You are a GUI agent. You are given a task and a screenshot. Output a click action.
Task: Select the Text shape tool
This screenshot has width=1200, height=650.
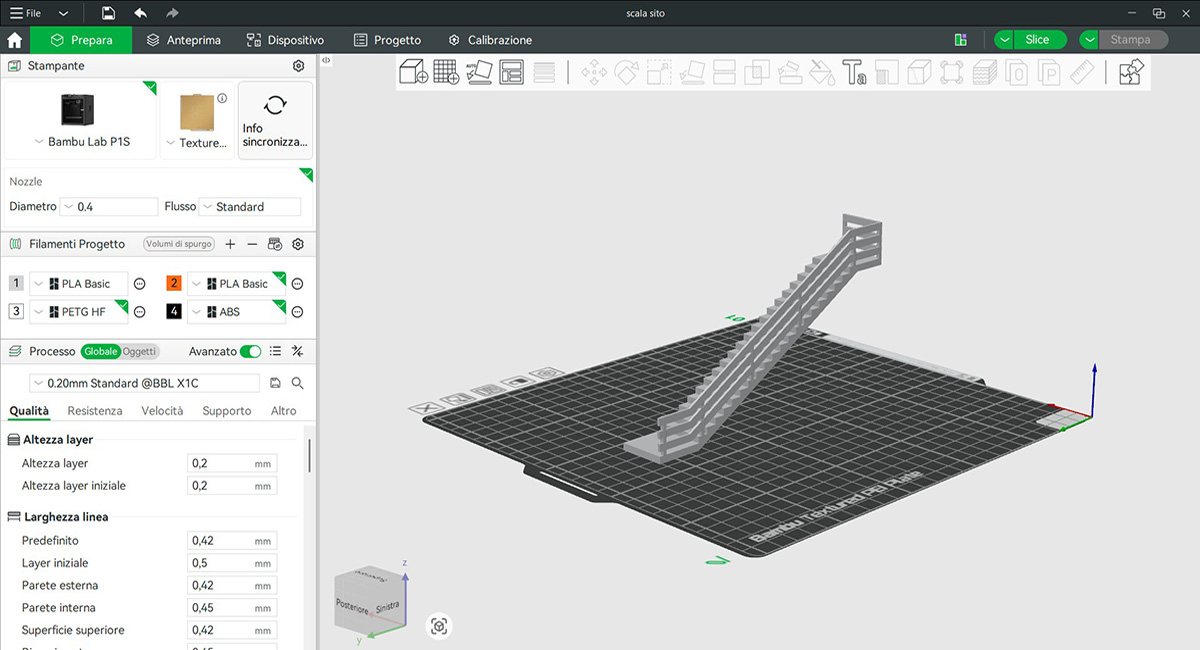point(853,72)
